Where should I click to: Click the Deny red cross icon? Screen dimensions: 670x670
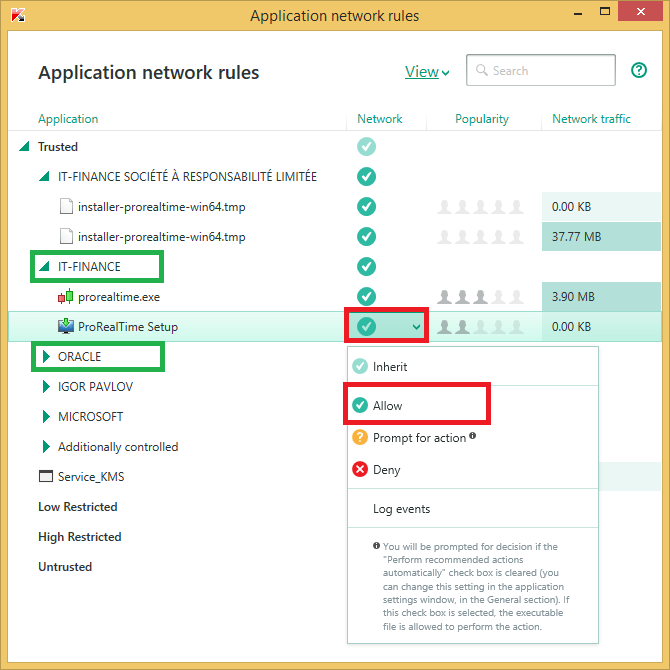360,469
